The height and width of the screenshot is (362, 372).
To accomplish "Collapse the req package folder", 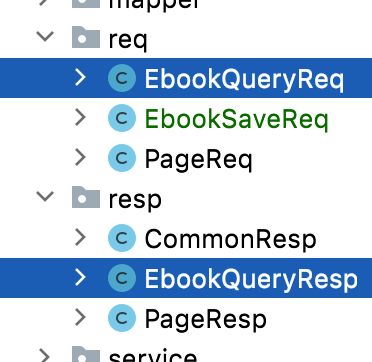I will [x=45, y=36].
